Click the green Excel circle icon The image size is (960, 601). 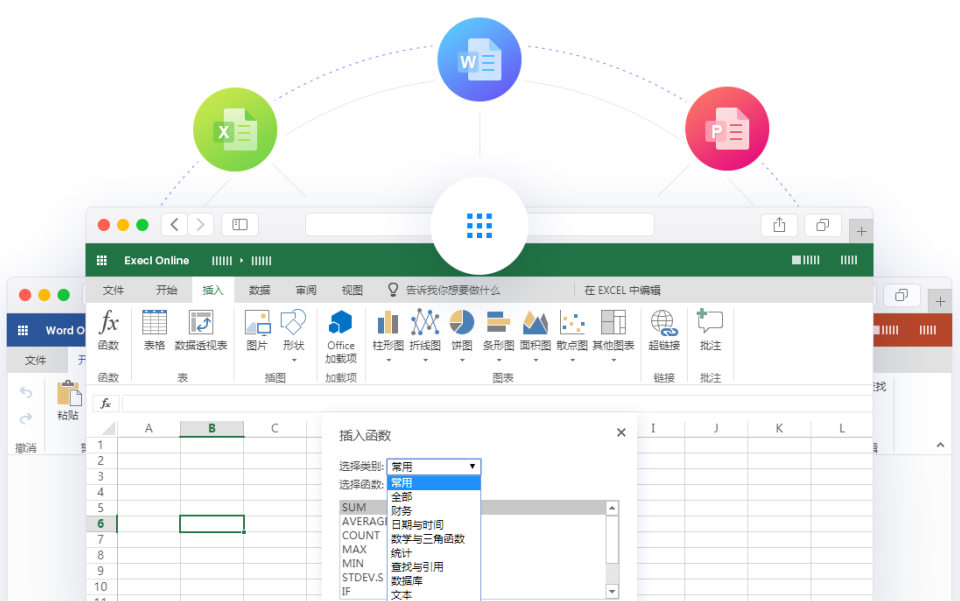click(235, 130)
